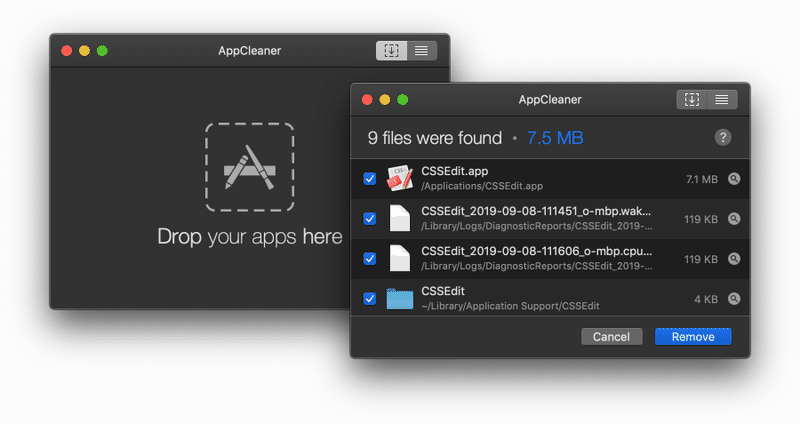Zoom the back AppCleaner window with green button
Screen dimensions: 800x424
click(102, 51)
